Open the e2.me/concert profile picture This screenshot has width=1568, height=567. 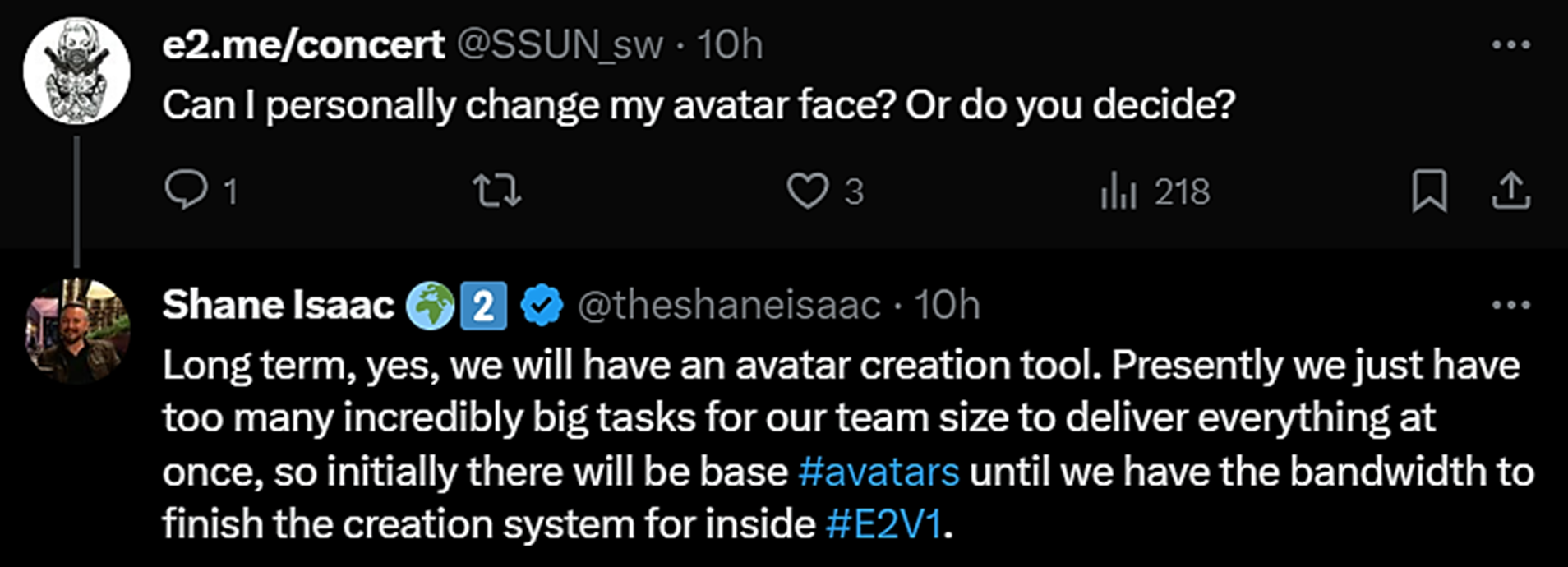[x=76, y=71]
